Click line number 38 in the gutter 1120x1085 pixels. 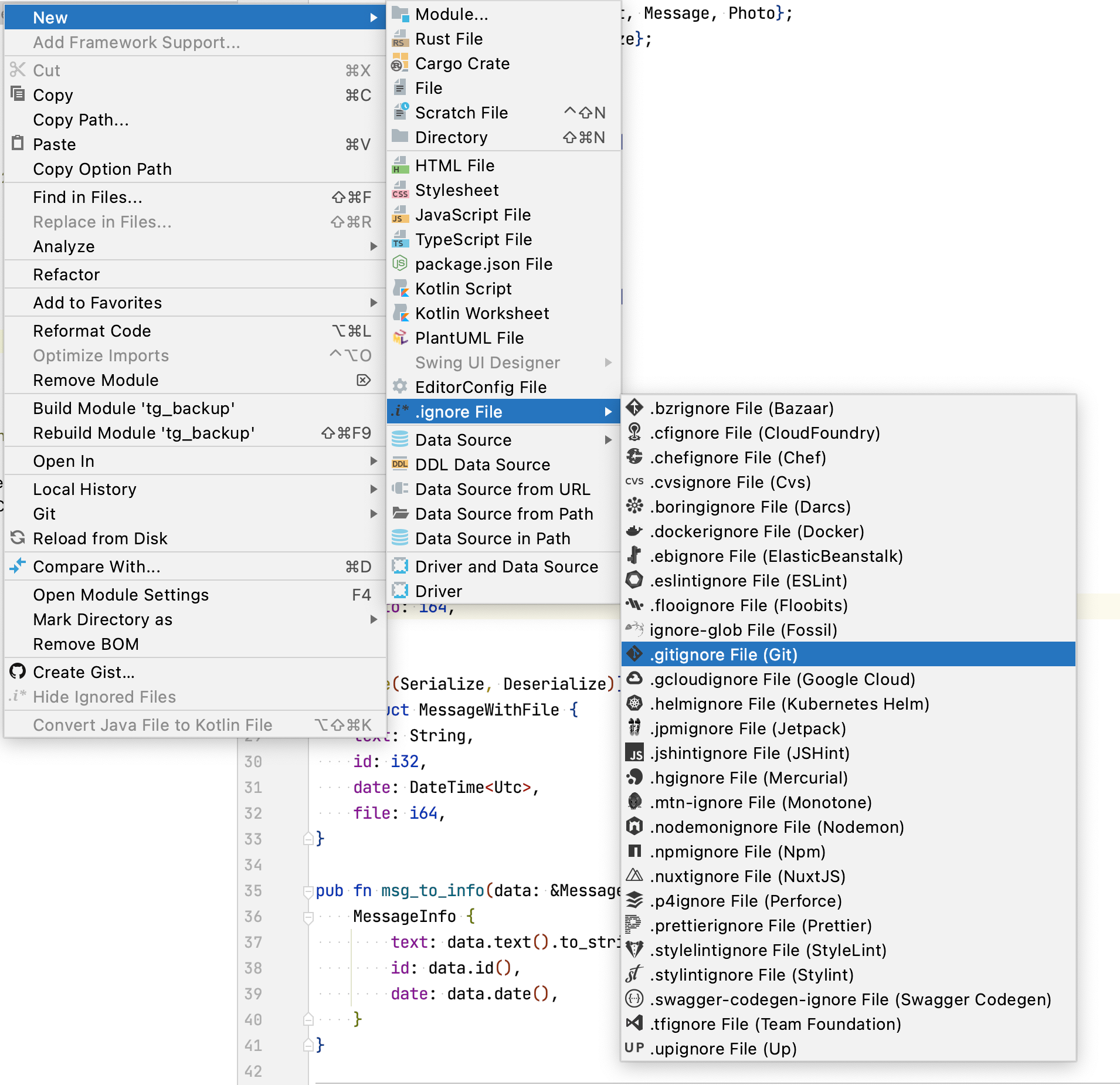pos(253,968)
